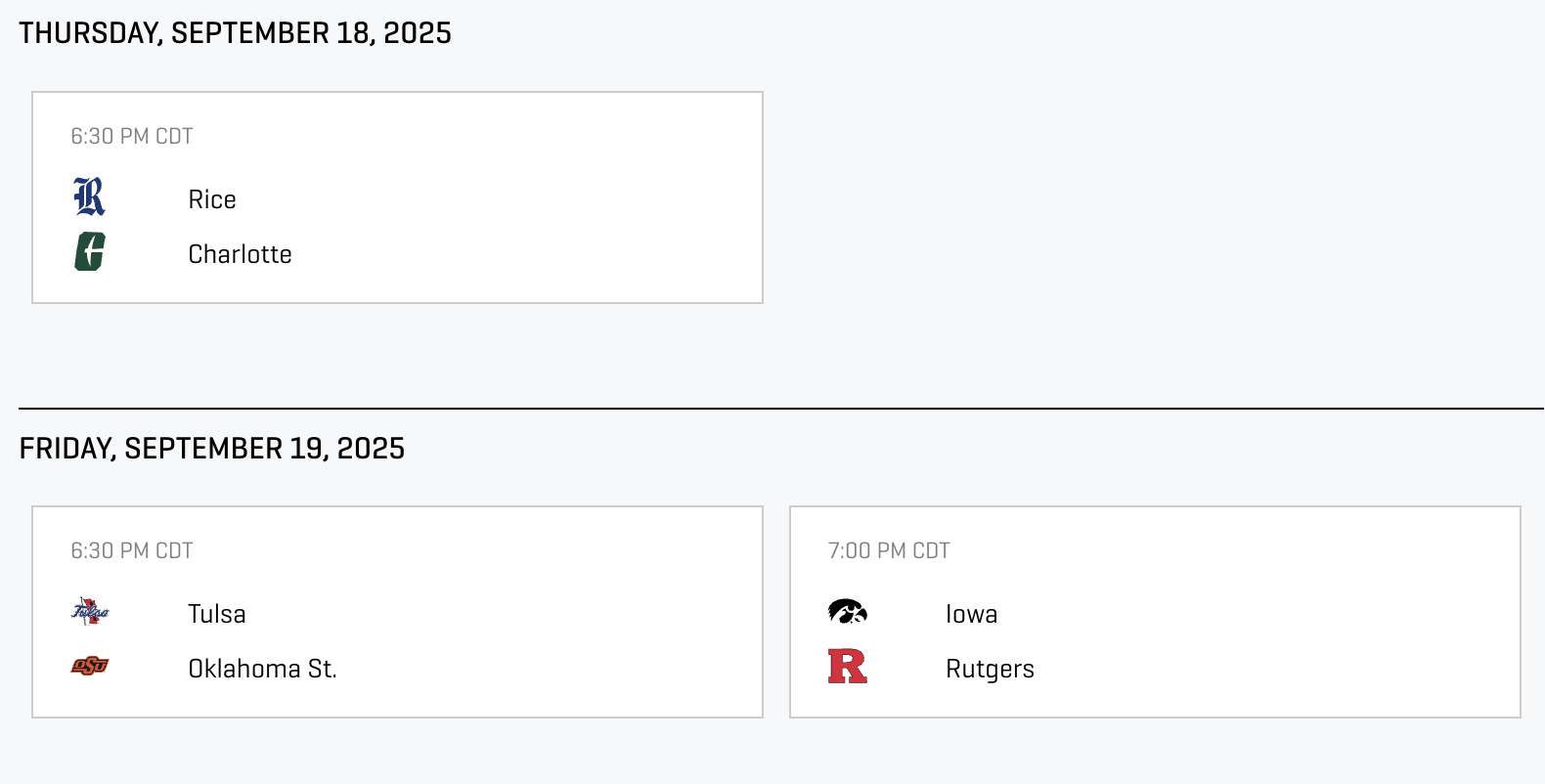
Task: Click the Oklahoma State logo
Action: [90, 667]
